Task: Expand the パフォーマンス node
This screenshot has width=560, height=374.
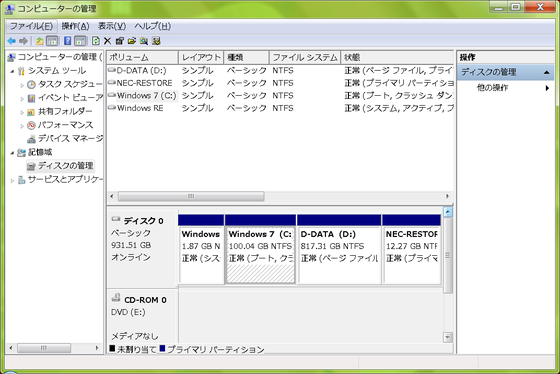Action: [22, 126]
